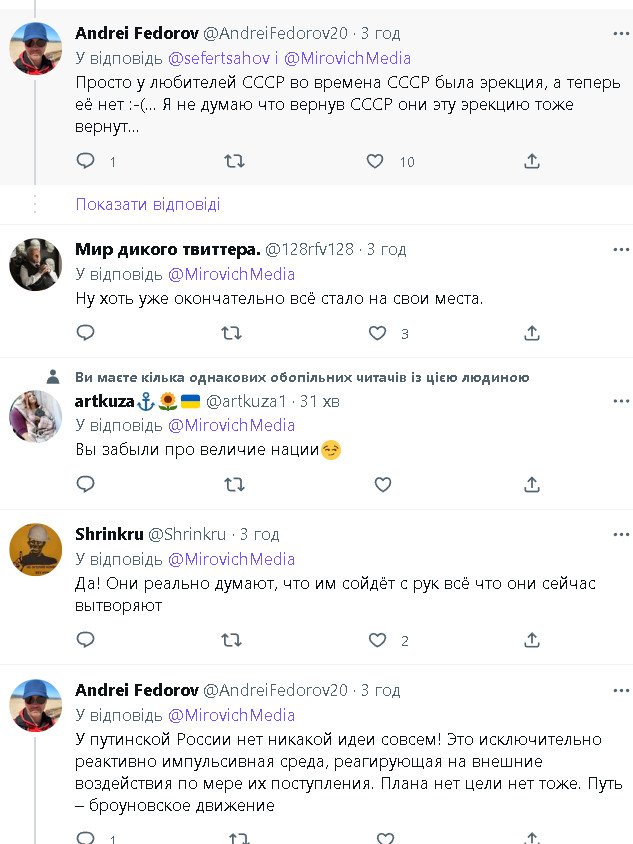Share Andrei Fedorov's first tweet
This screenshot has height=844, width=633.
532,161
